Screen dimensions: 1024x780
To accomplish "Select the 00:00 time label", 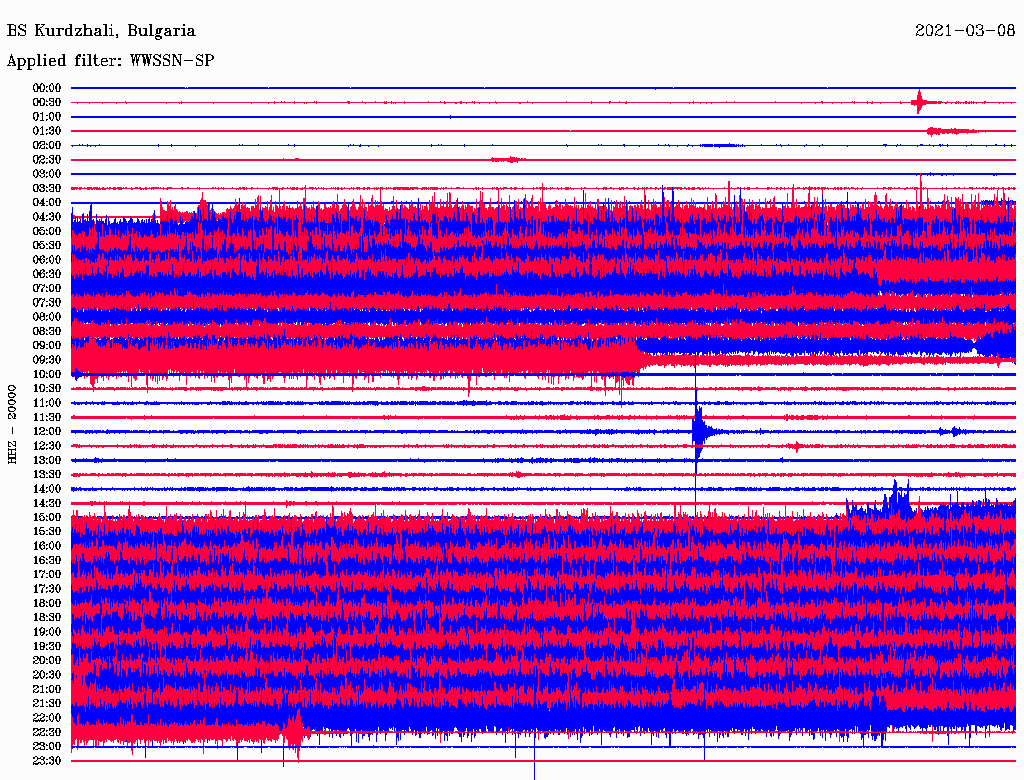I will (47, 88).
